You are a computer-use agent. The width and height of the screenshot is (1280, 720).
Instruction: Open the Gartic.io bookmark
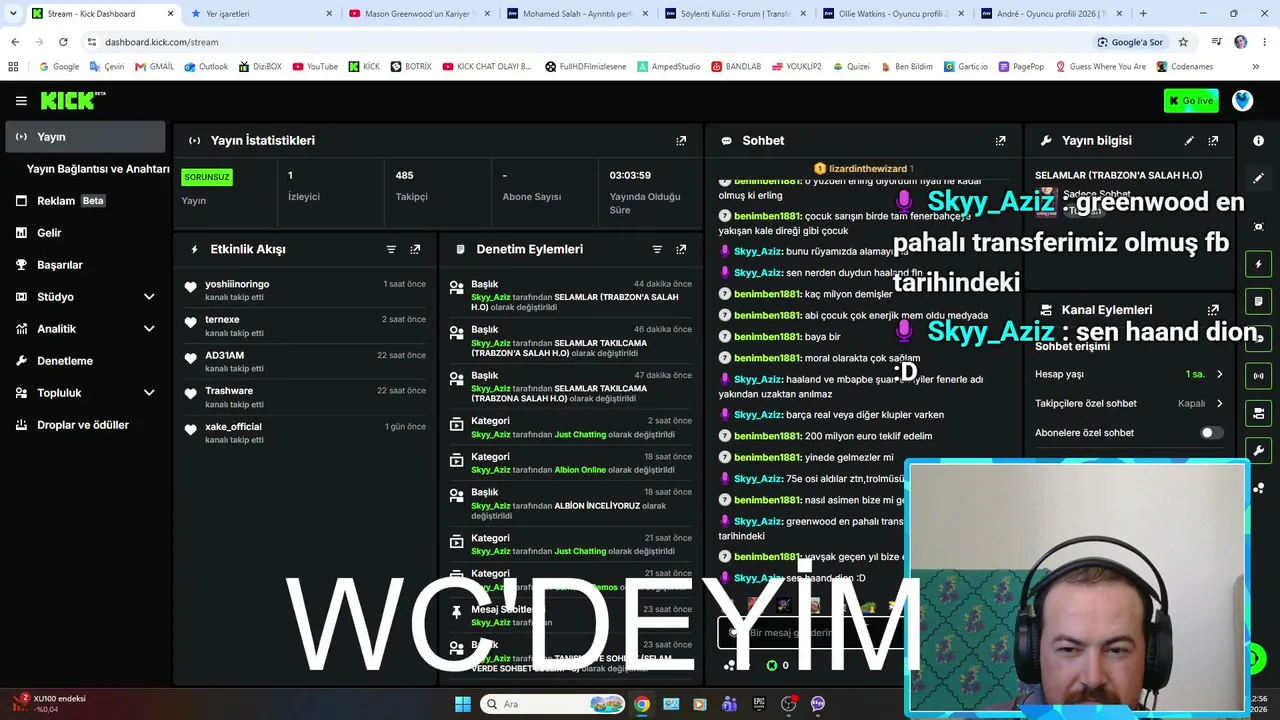[x=965, y=67]
